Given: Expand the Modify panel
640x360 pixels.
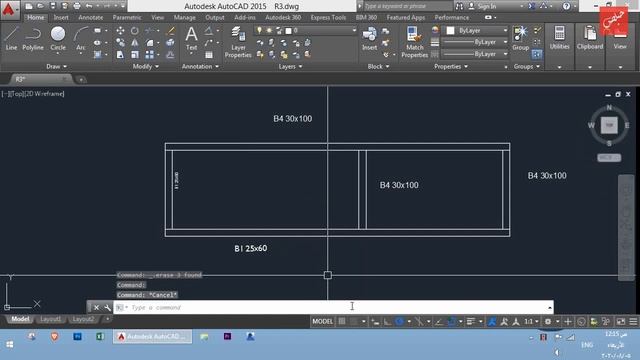Looking at the screenshot, I should [146, 66].
